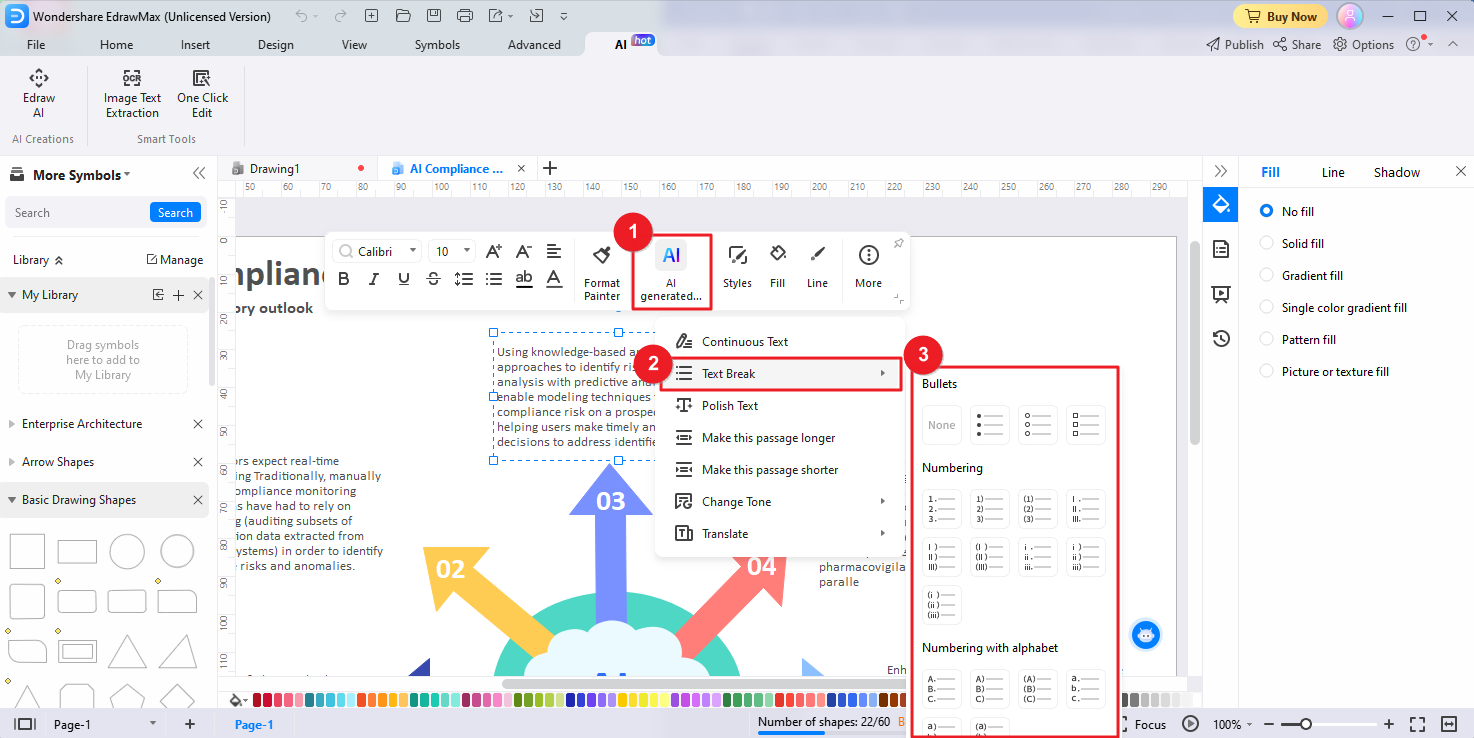Decrease the font size

tap(524, 251)
